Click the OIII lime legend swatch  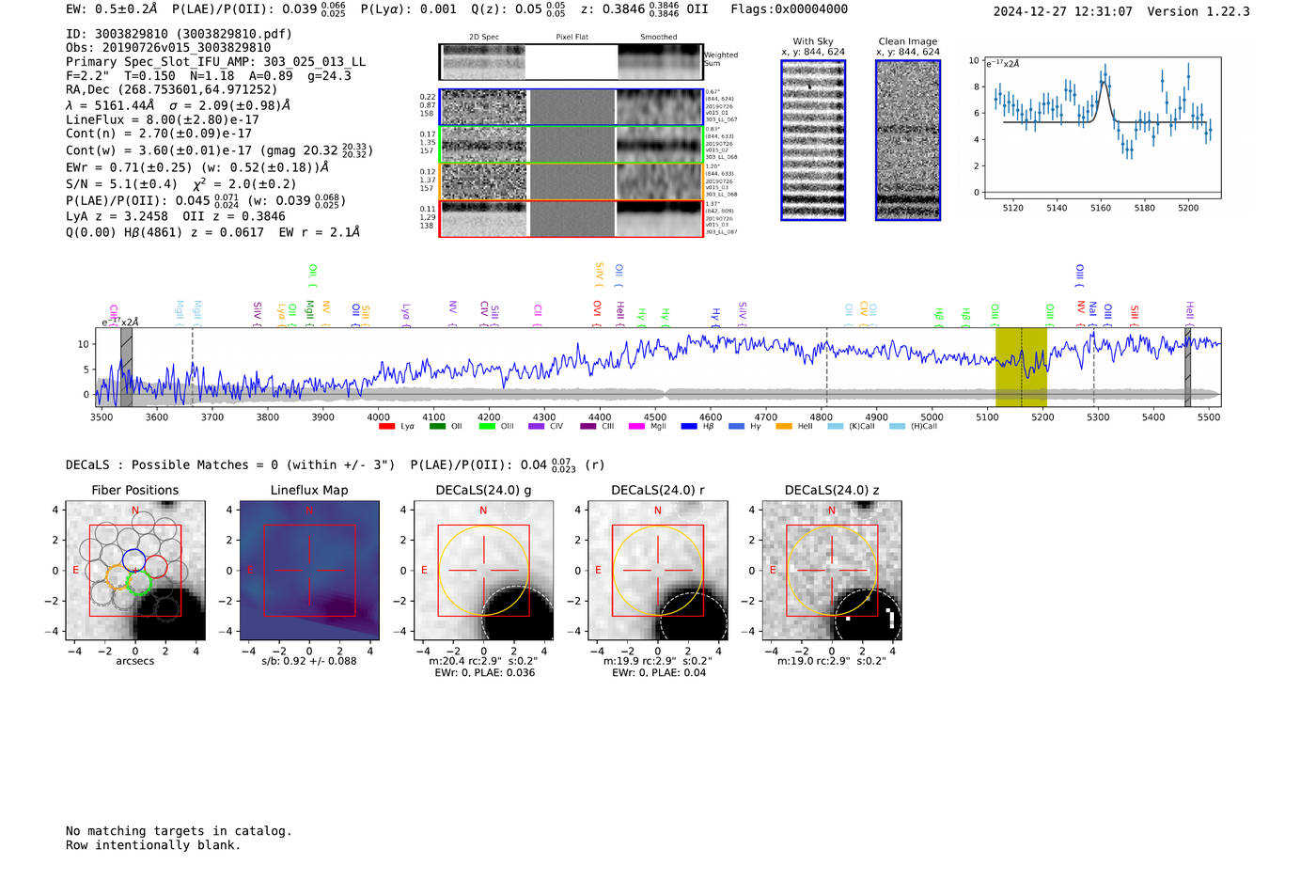click(486, 427)
